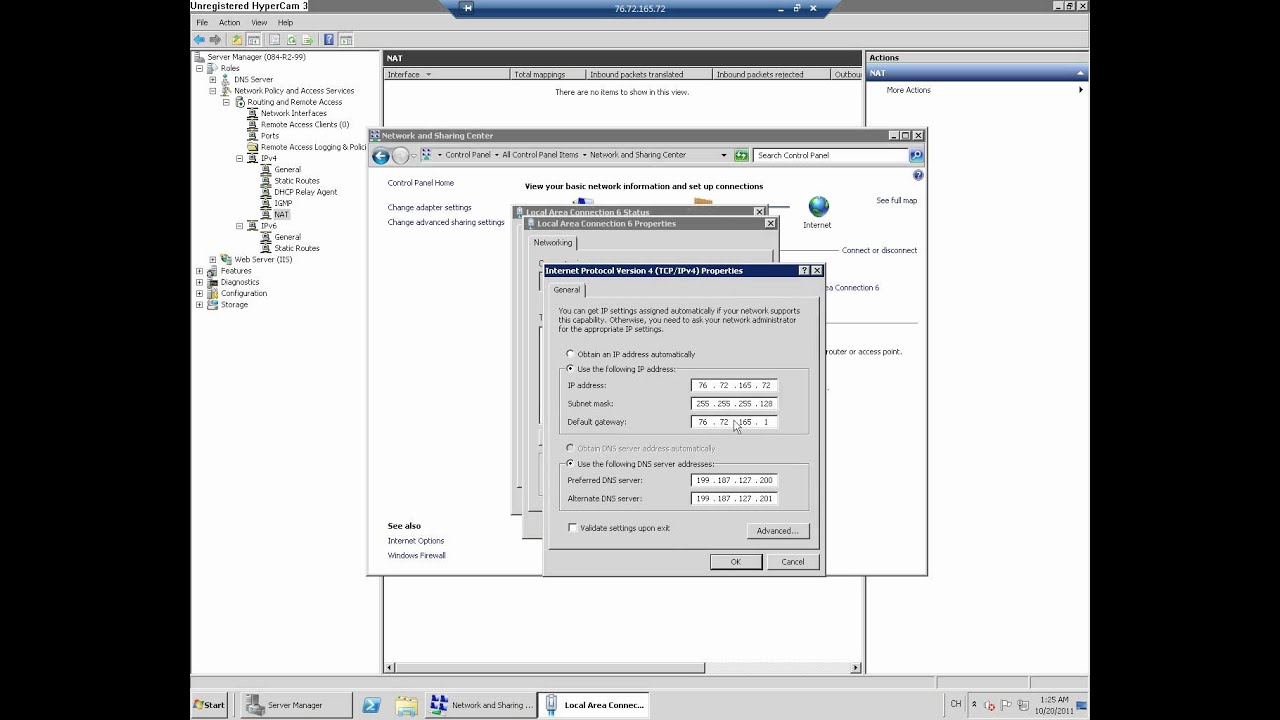Click the Back arrow in Server Manager toolbar
The image size is (1280, 720).
pos(199,40)
